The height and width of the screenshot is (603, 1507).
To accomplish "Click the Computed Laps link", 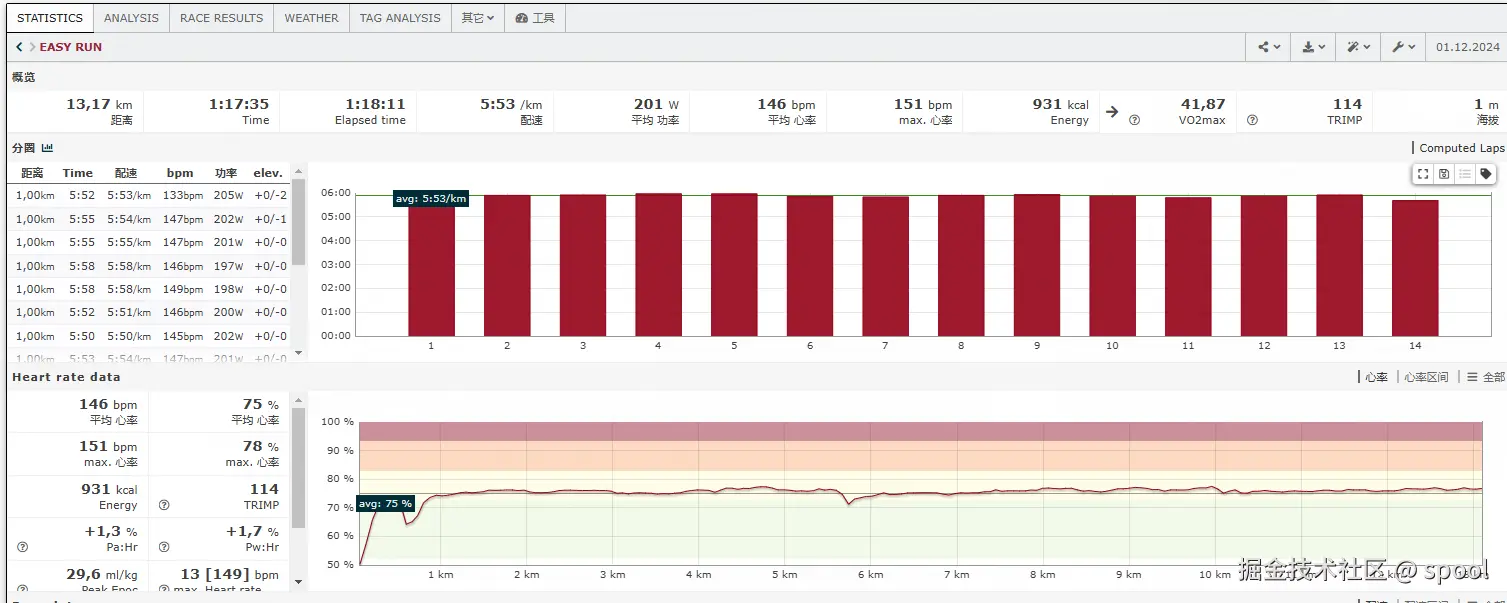I will pos(1460,148).
